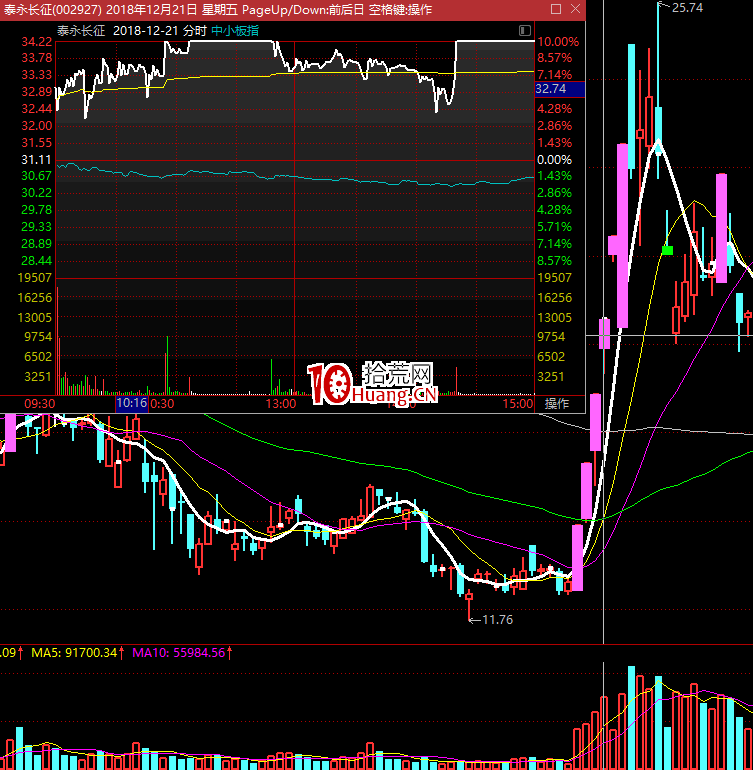
Task: Open the 操作 menu button
Action: (557, 404)
